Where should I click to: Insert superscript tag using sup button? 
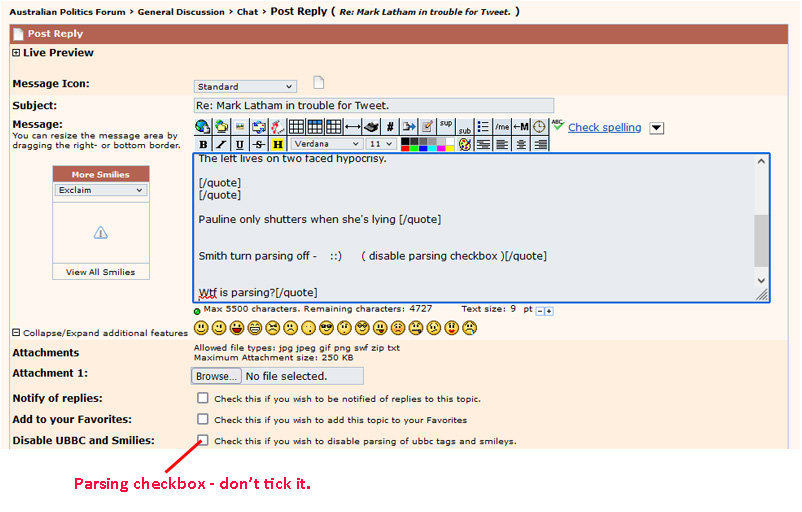[446, 126]
